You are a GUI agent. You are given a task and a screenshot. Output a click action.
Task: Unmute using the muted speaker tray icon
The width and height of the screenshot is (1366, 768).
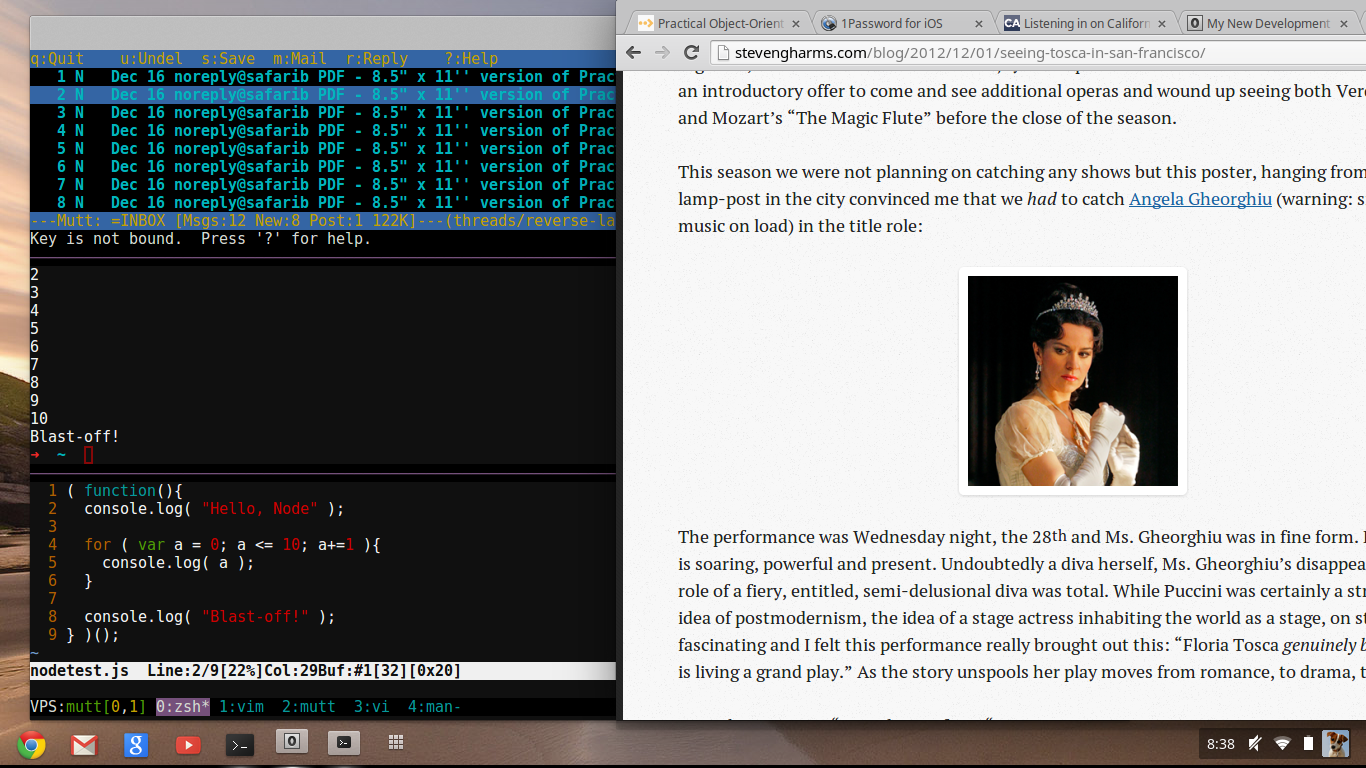[1255, 743]
